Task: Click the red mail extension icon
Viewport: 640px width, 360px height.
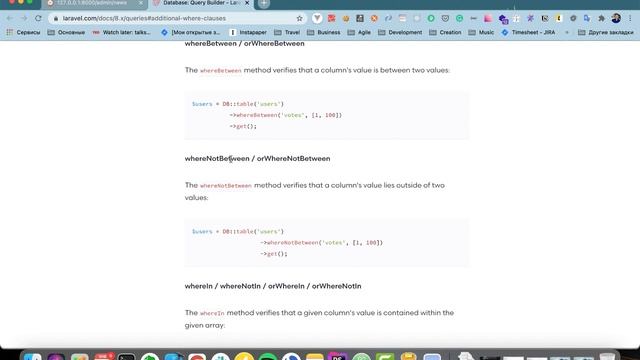Action: click(x=331, y=18)
